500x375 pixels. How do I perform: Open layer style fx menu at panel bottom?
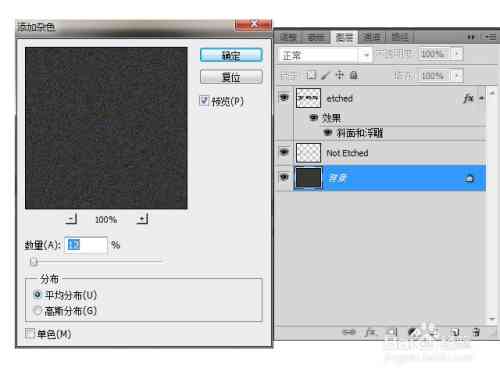pos(370,332)
